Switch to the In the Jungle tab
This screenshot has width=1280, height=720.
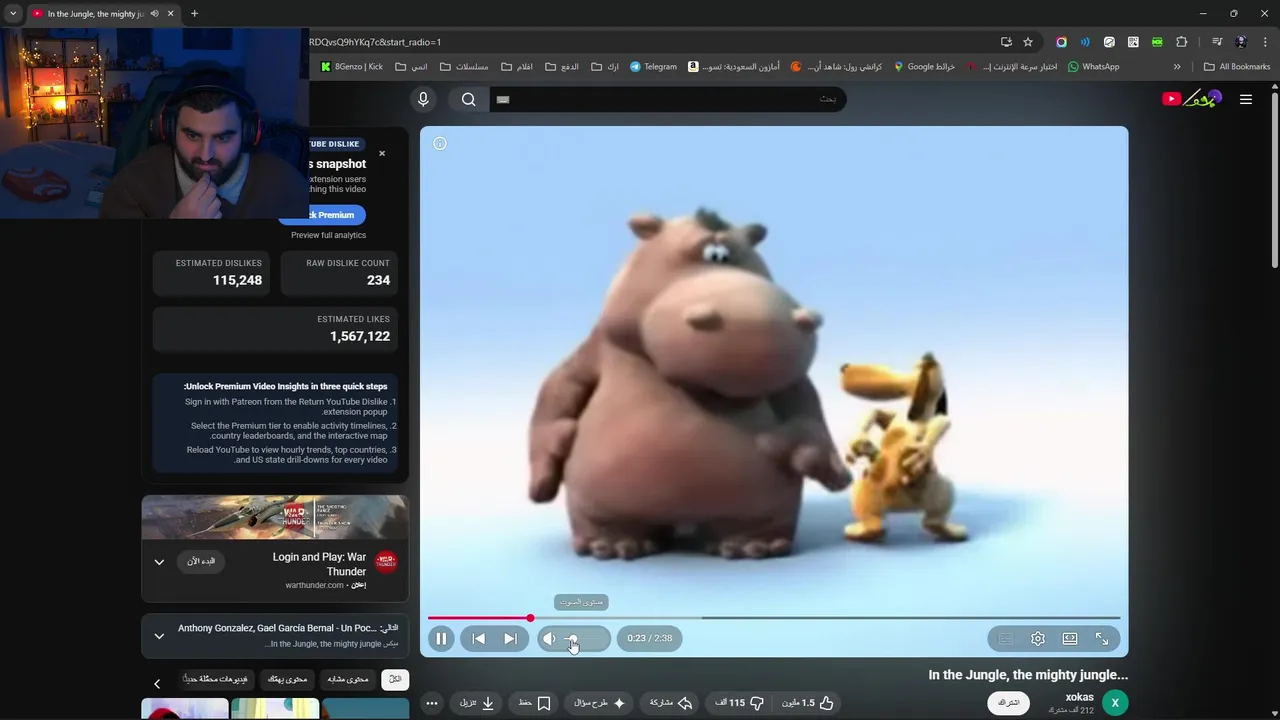[95, 14]
